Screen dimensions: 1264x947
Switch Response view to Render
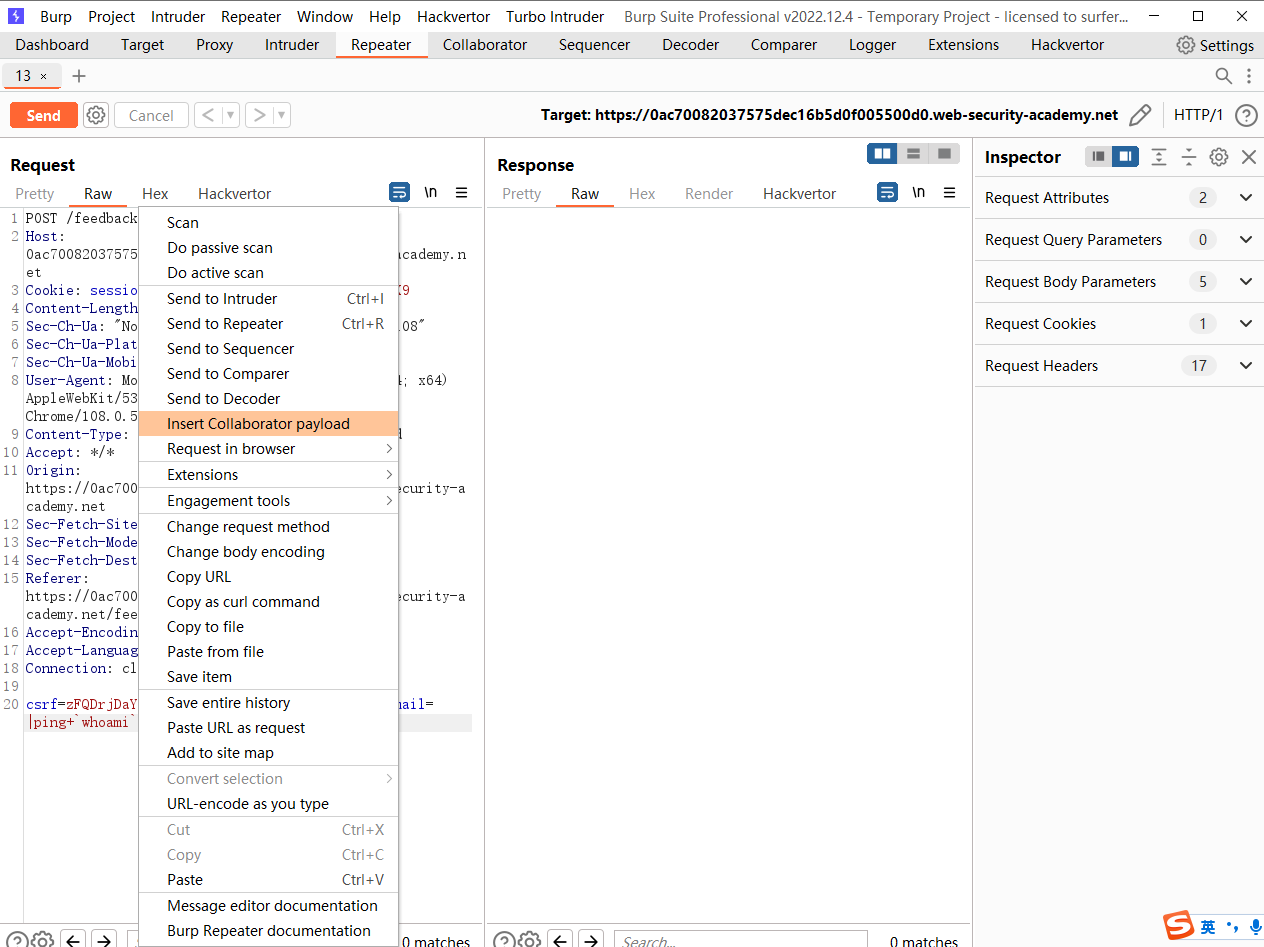click(709, 194)
